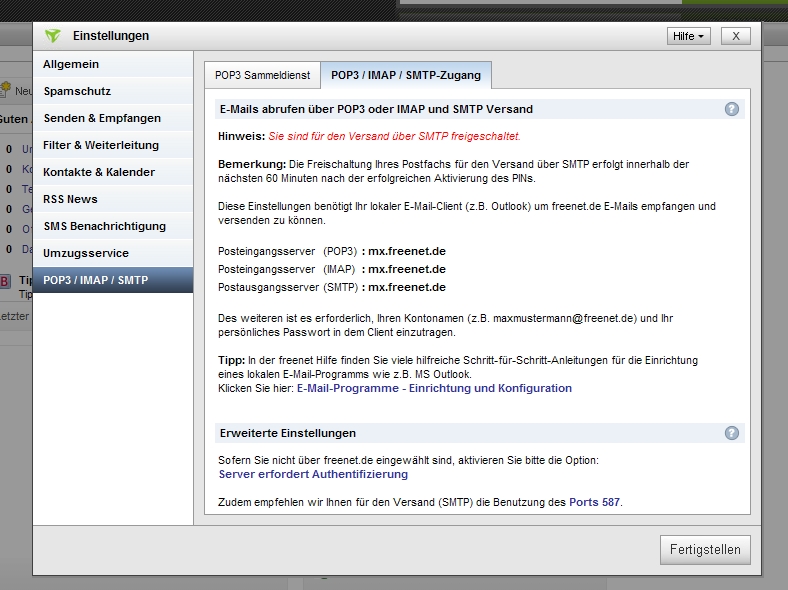Open Spamschutz settings
The width and height of the screenshot is (788, 590).
pos(113,91)
